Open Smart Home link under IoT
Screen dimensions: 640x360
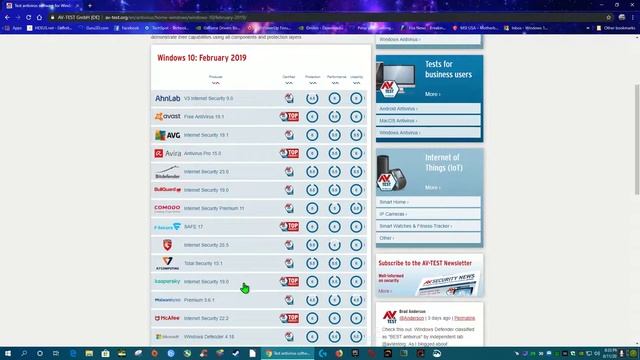(x=428, y=202)
